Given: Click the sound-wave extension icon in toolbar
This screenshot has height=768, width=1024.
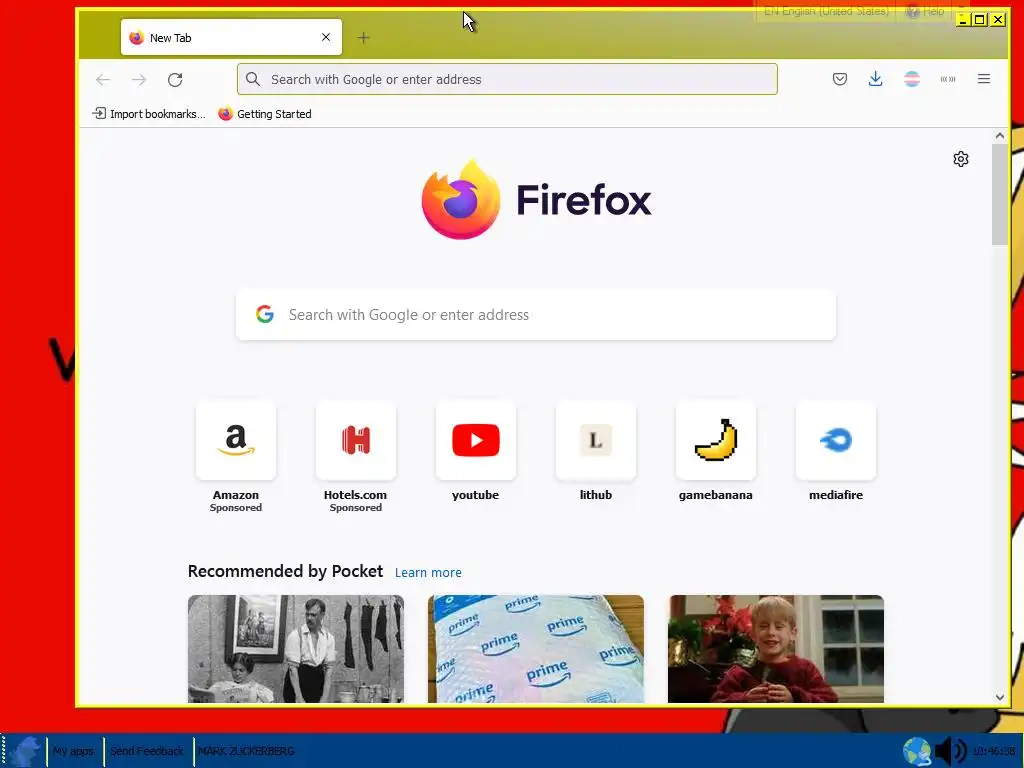Looking at the screenshot, I should [948, 79].
